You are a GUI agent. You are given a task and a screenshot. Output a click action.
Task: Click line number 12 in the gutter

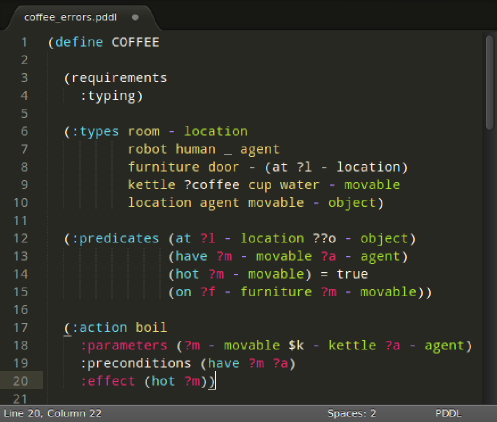click(x=21, y=238)
